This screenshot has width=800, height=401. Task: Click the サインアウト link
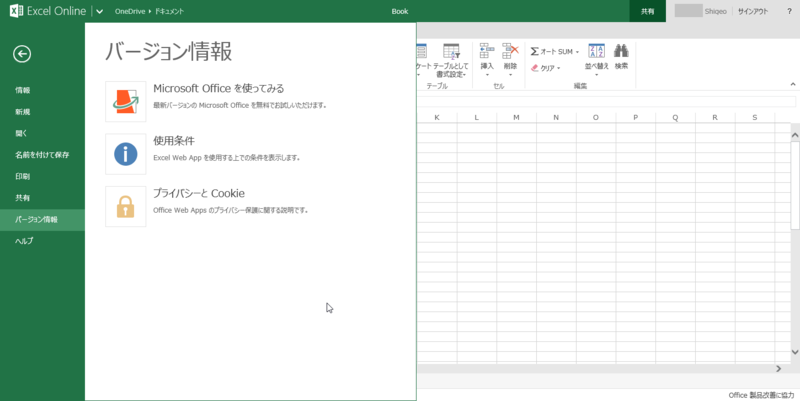click(753, 11)
